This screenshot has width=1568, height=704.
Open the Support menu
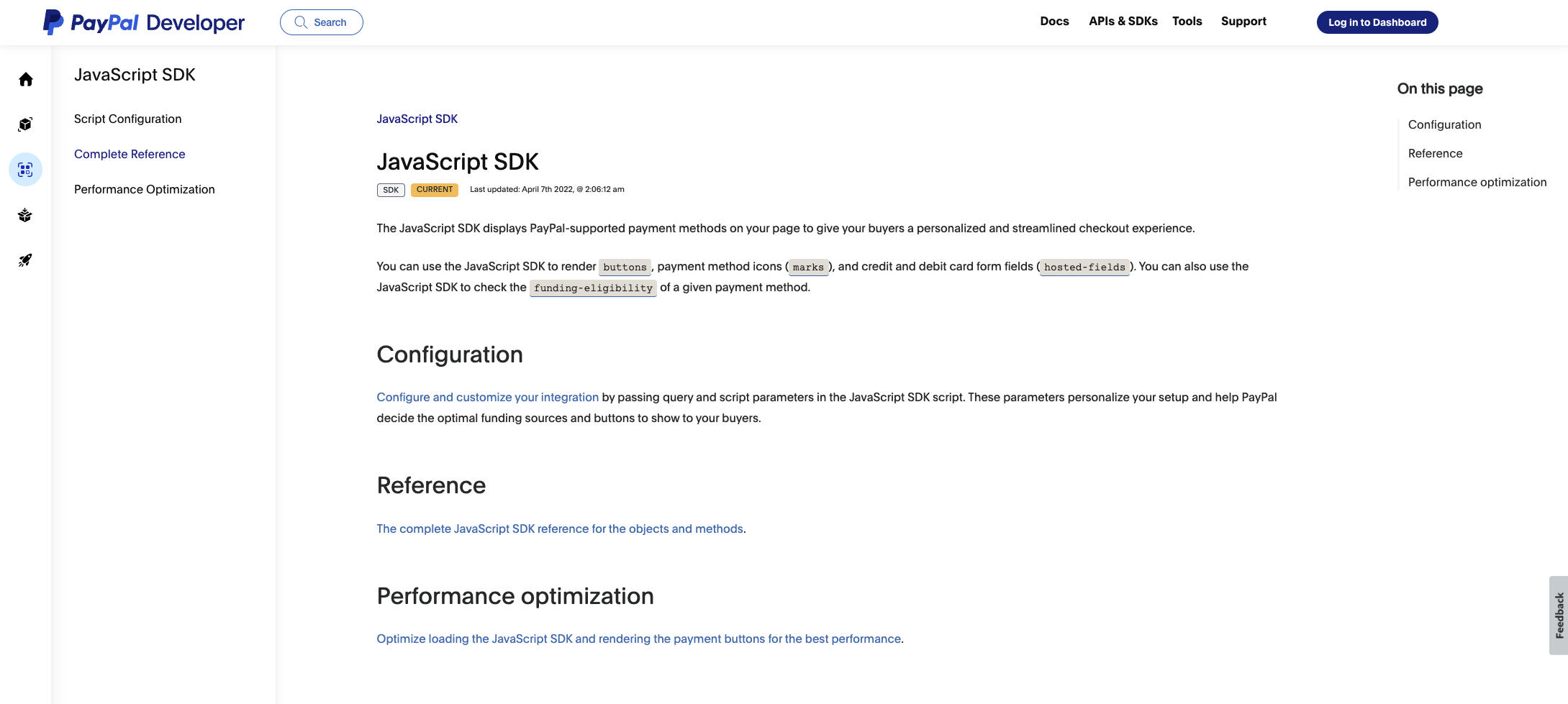(x=1243, y=22)
